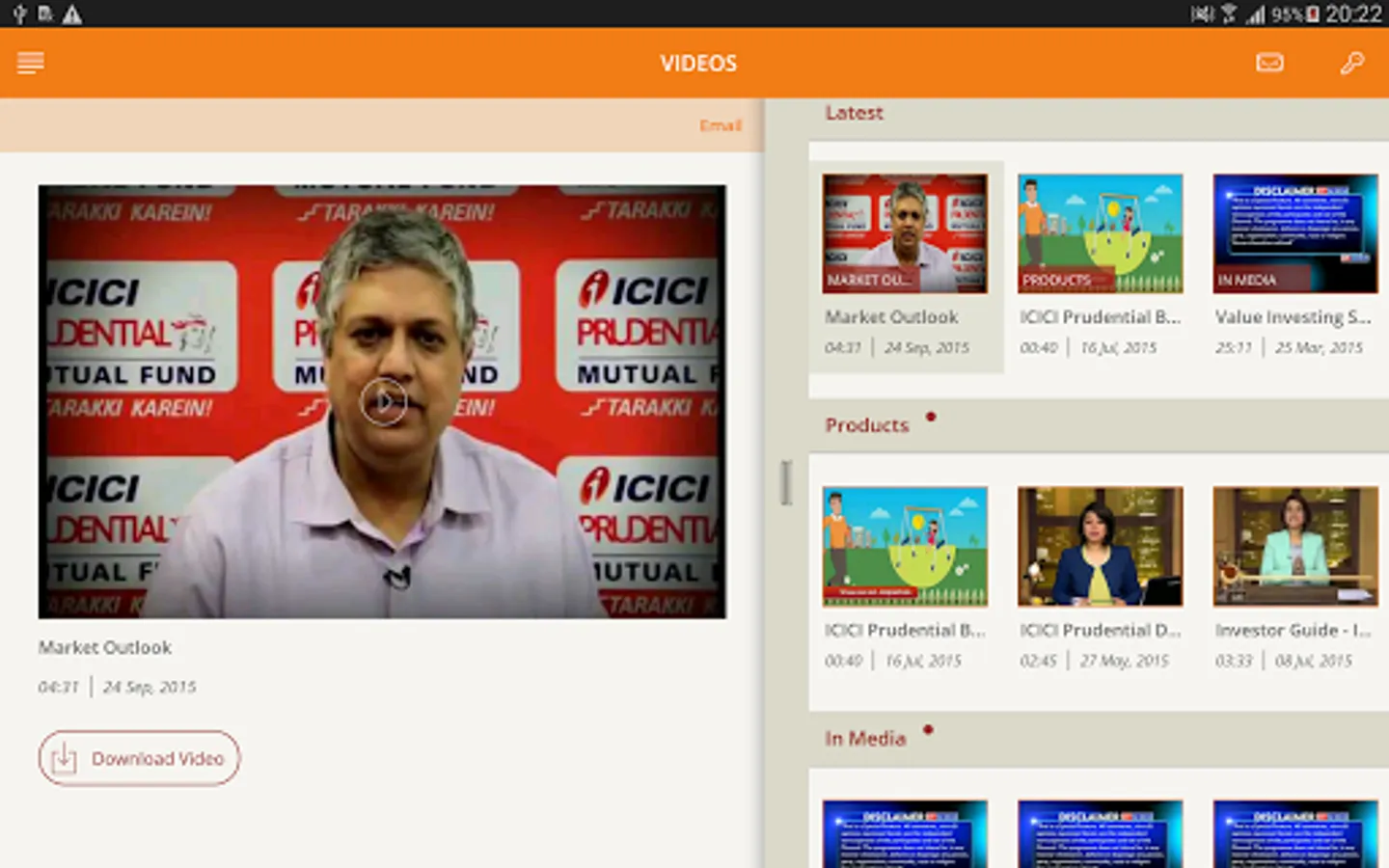This screenshot has width=1389, height=868.
Task: Open ICICI Prudential B... thumbnail in Latest
Action: pyautogui.click(x=1100, y=233)
